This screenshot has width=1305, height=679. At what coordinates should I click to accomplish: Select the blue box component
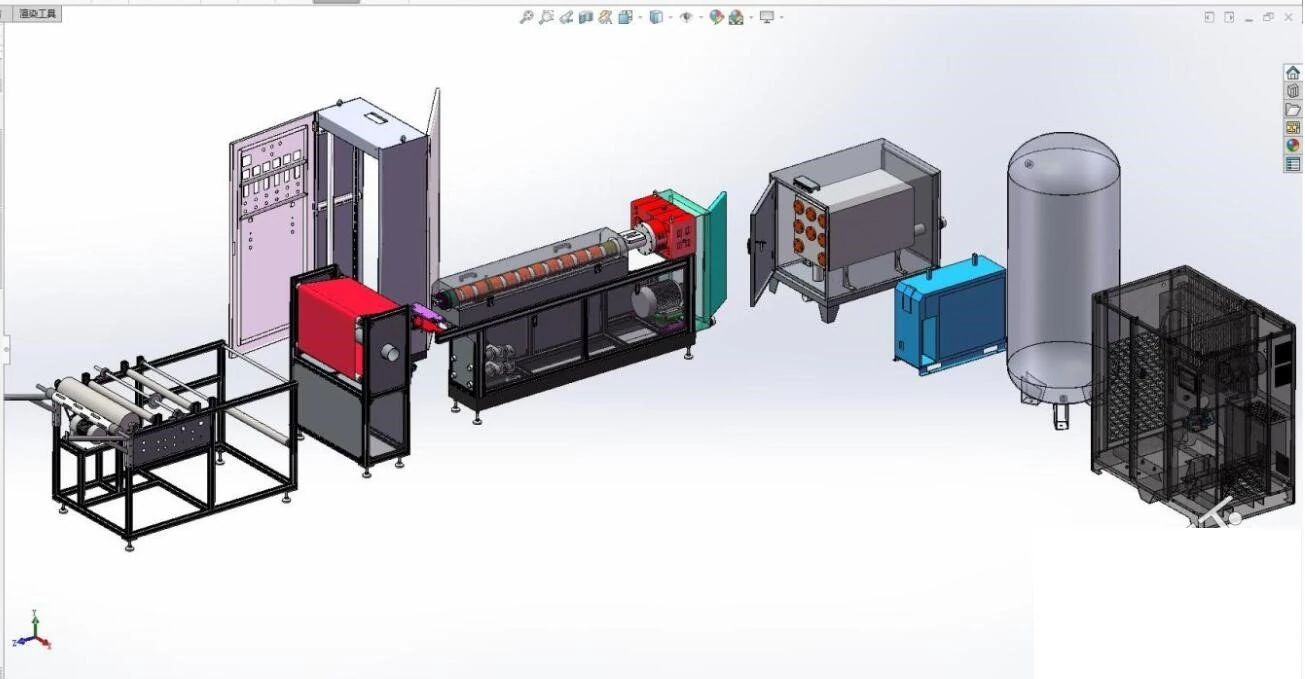point(949,314)
